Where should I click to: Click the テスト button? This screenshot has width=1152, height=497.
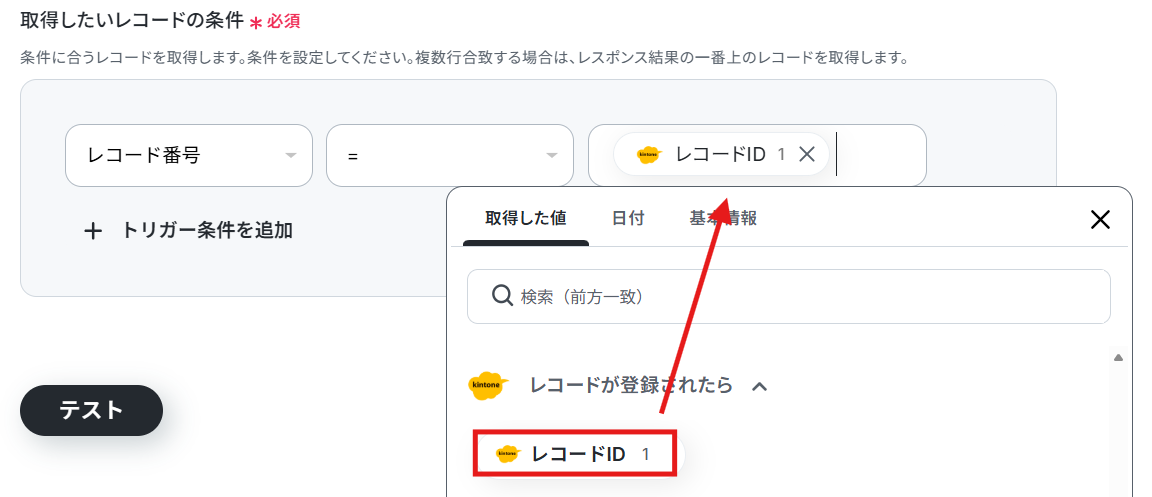coord(91,410)
